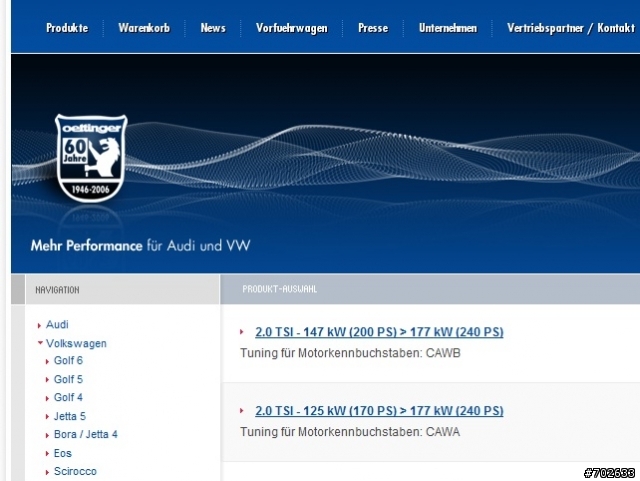Click the arrow beside Golf 6
The height and width of the screenshot is (481, 640).
coord(47,361)
